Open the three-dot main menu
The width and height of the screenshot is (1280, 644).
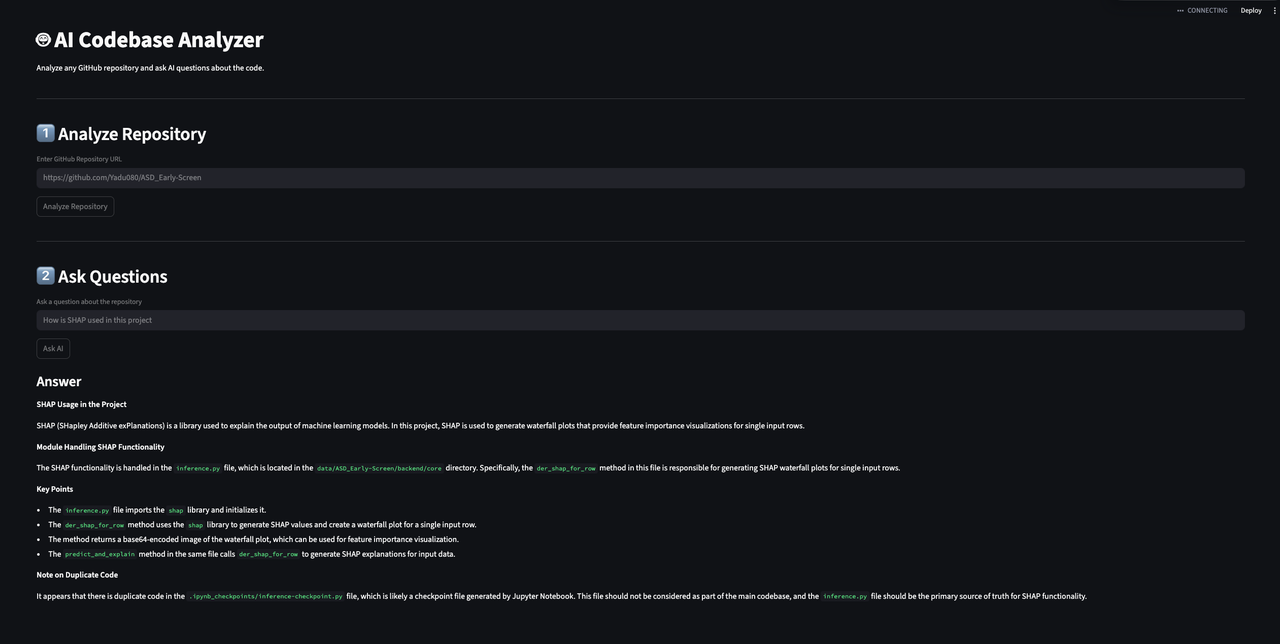1274,10
